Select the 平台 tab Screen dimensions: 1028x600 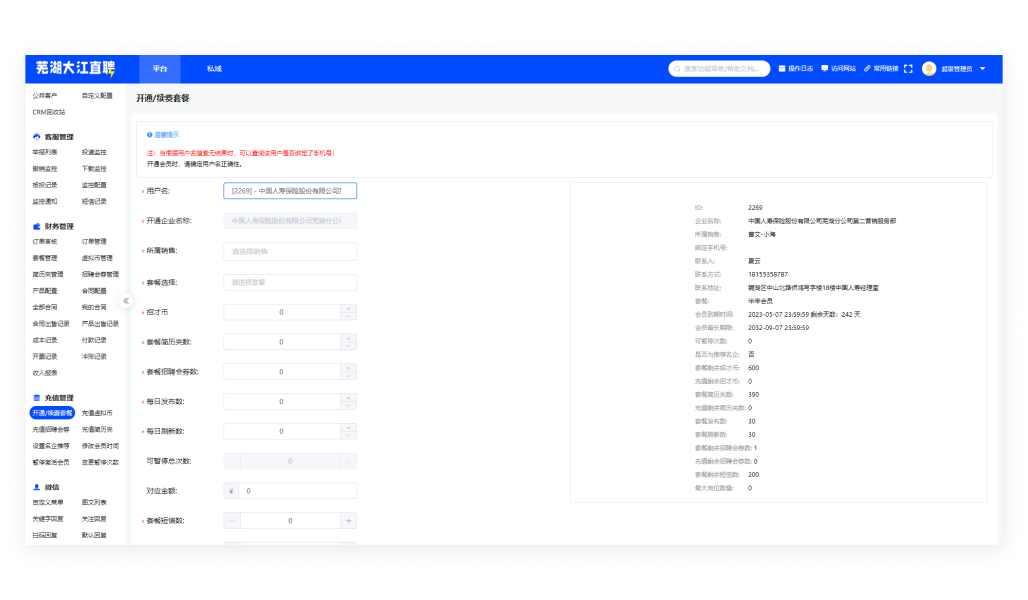click(x=160, y=69)
